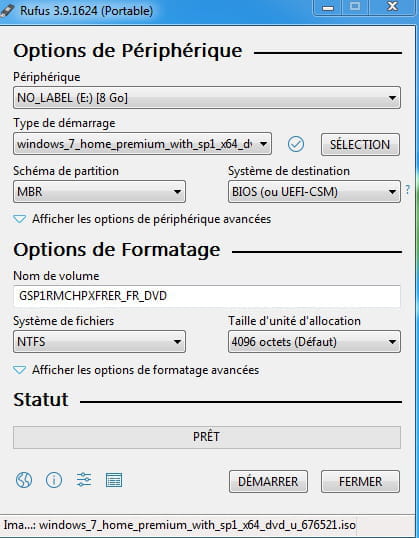Image resolution: width=419 pixels, height=538 pixels.
Task: Click the SÉLECTION button
Action: coord(360,144)
